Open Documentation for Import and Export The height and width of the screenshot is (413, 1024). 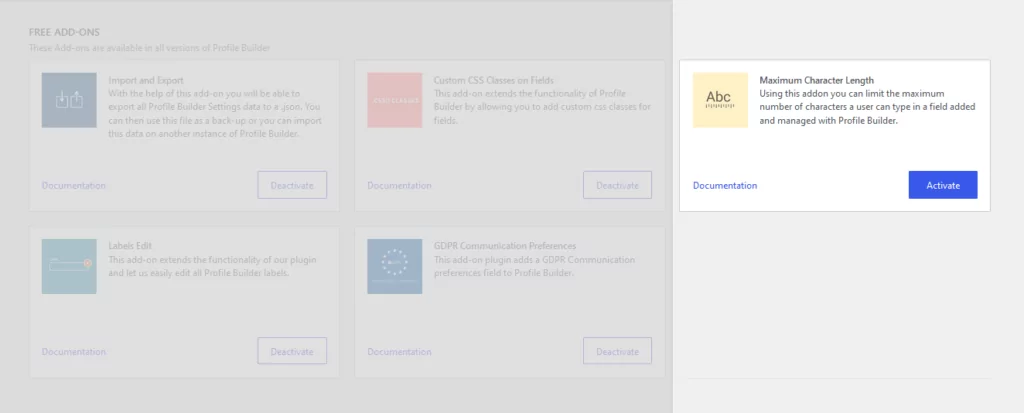coord(74,186)
